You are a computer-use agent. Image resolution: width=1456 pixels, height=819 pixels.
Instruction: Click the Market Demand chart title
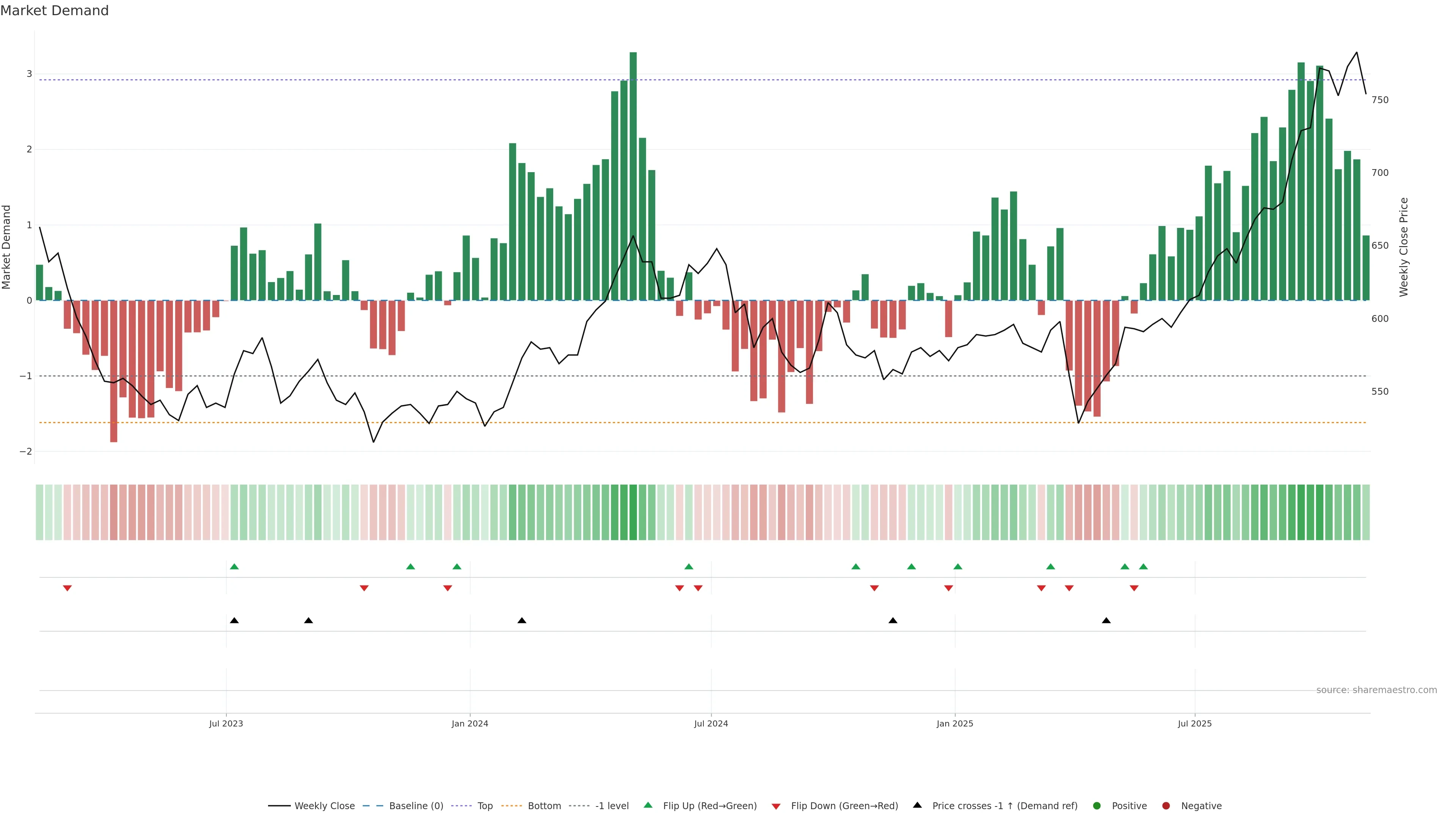click(54, 11)
